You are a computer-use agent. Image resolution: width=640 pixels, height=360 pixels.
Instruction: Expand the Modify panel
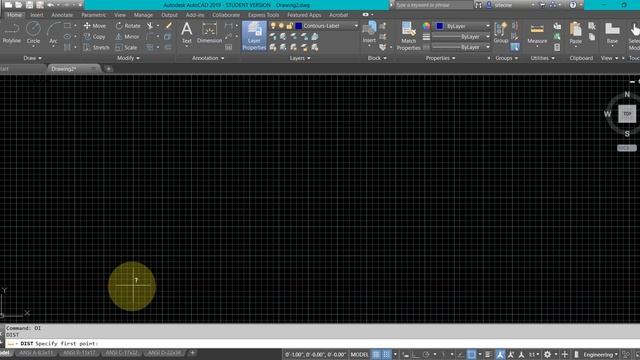[x=129, y=58]
